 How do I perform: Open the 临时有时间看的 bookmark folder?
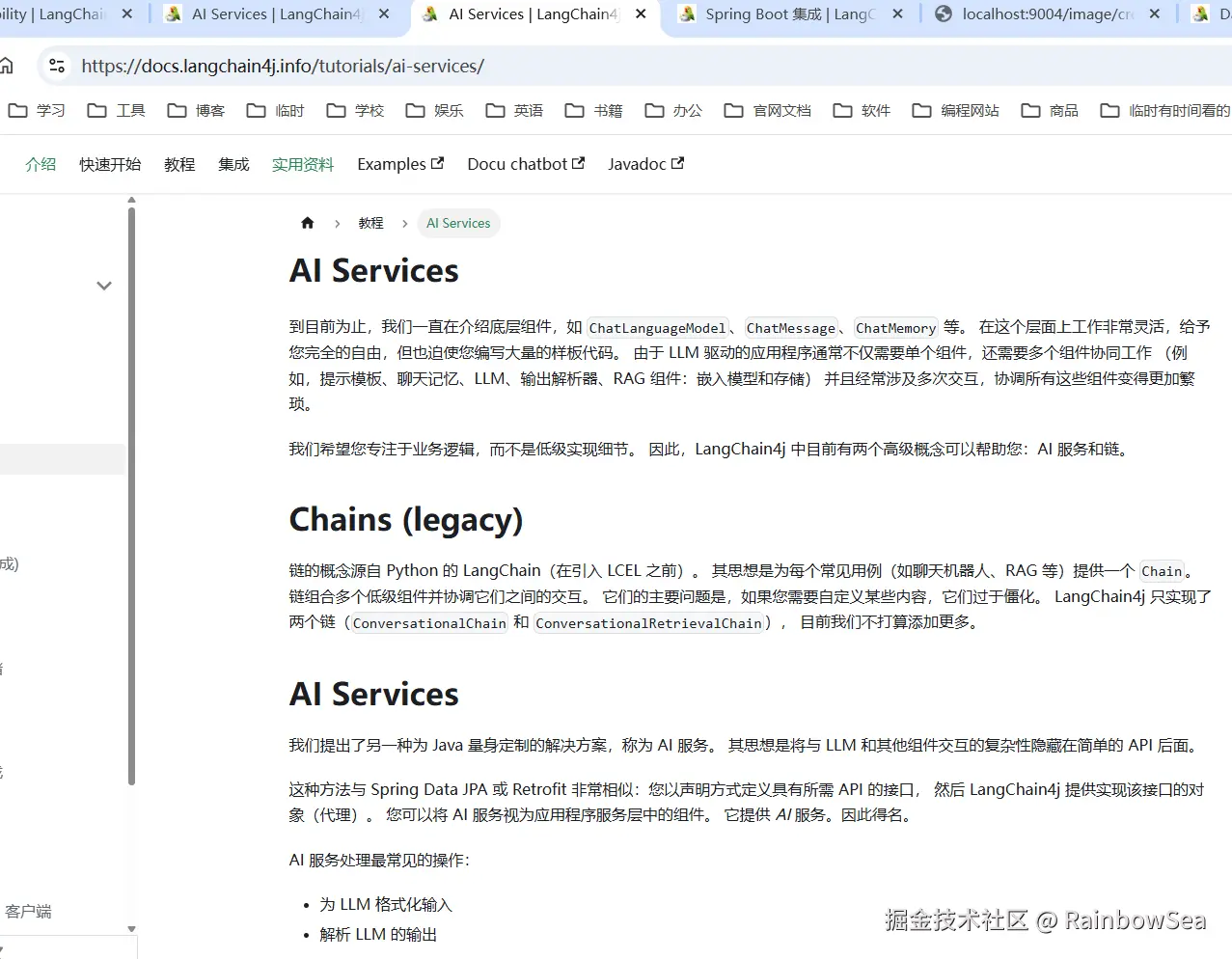[1165, 111]
